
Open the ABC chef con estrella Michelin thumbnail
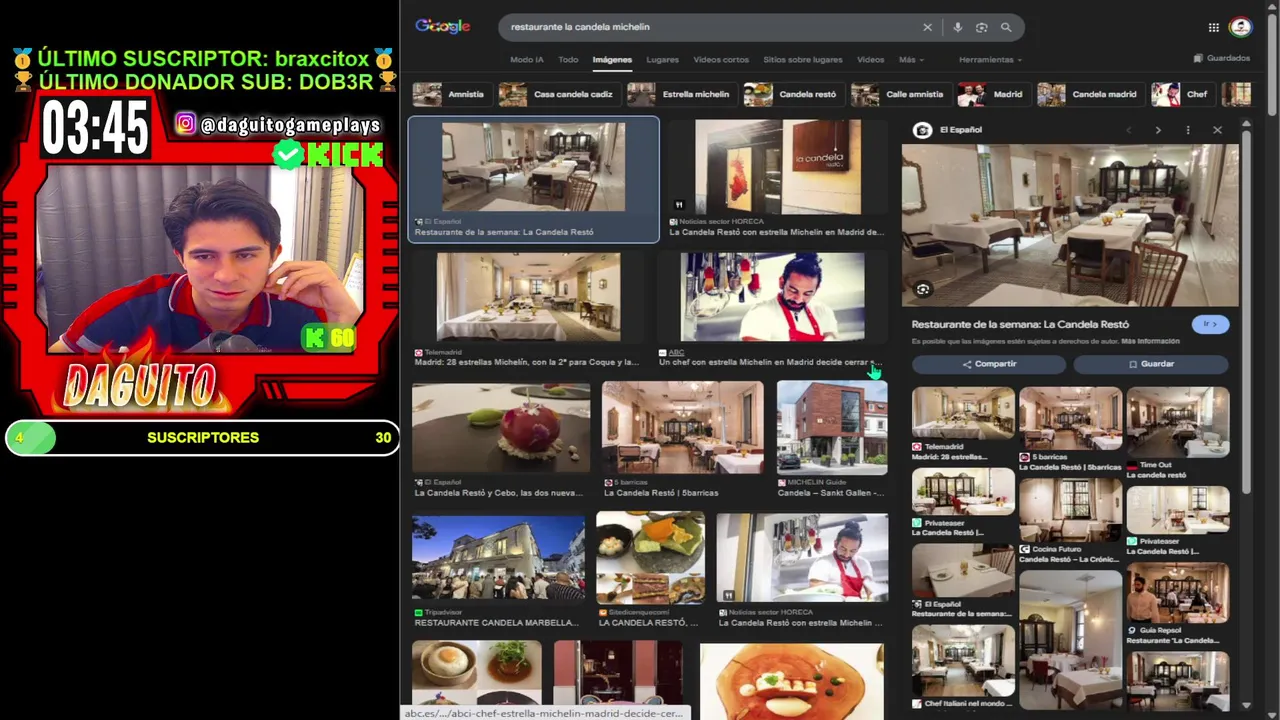pyautogui.click(x=772, y=297)
